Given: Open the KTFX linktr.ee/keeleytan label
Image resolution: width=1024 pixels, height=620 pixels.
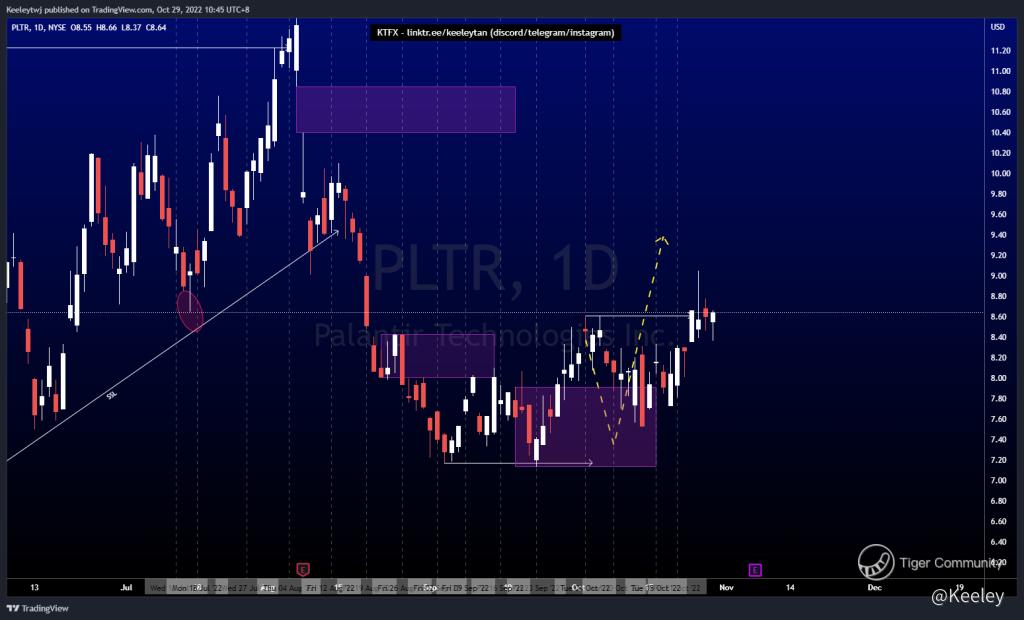Looking at the screenshot, I should (496, 33).
